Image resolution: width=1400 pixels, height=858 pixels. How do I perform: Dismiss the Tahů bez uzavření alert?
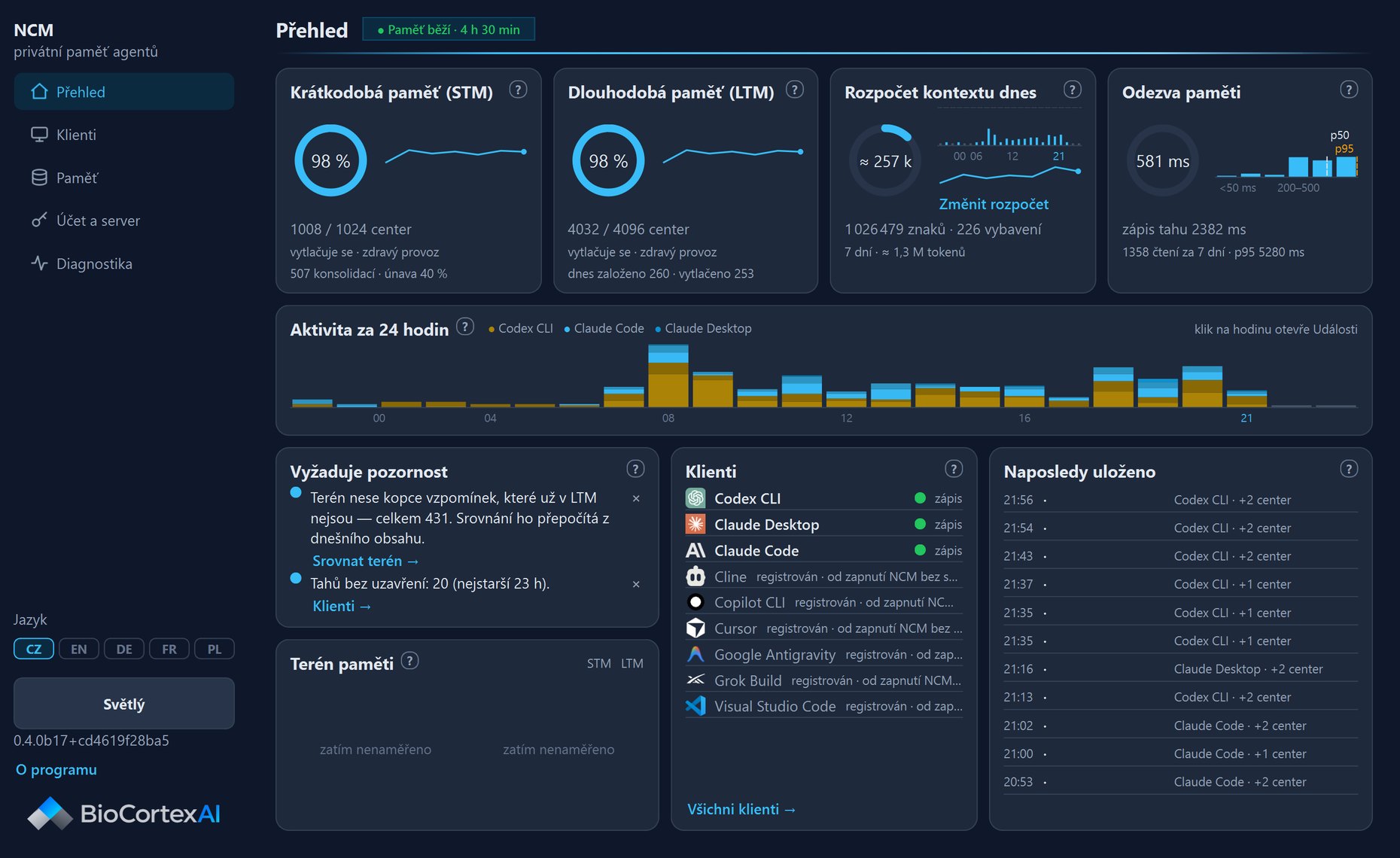636,584
